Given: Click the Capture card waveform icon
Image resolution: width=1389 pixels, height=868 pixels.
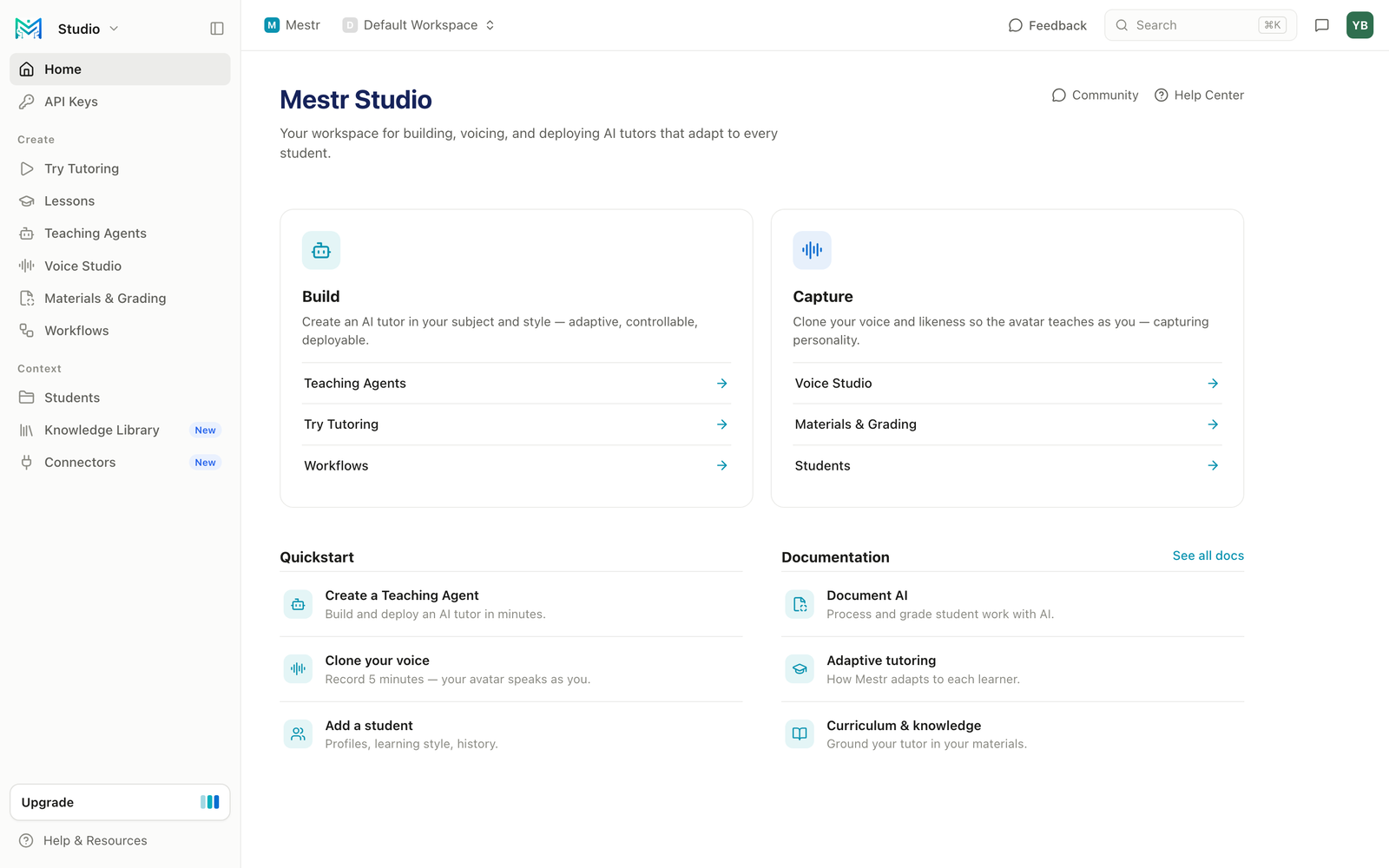Looking at the screenshot, I should click(812, 250).
